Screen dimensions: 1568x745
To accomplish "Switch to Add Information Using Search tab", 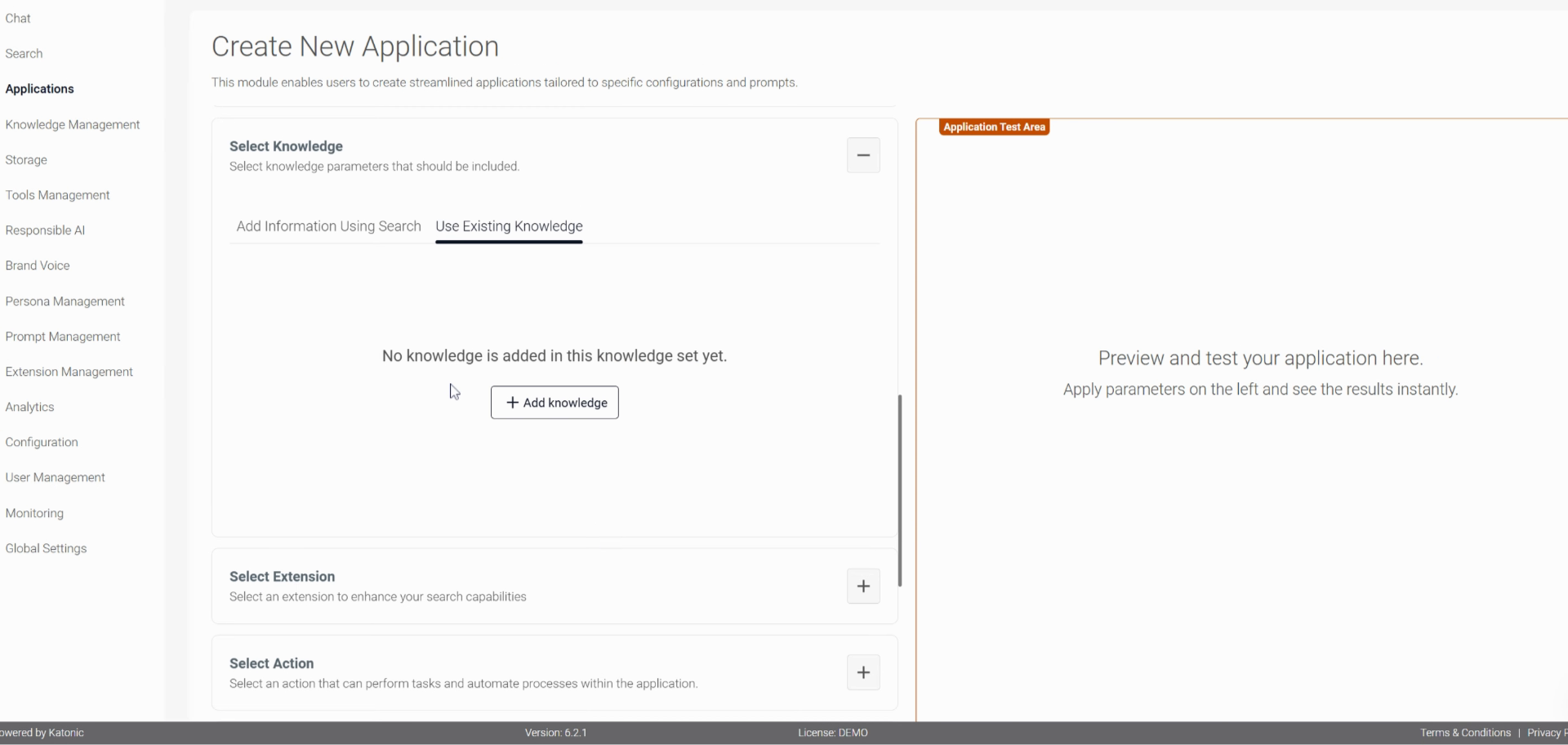I will click(327, 226).
